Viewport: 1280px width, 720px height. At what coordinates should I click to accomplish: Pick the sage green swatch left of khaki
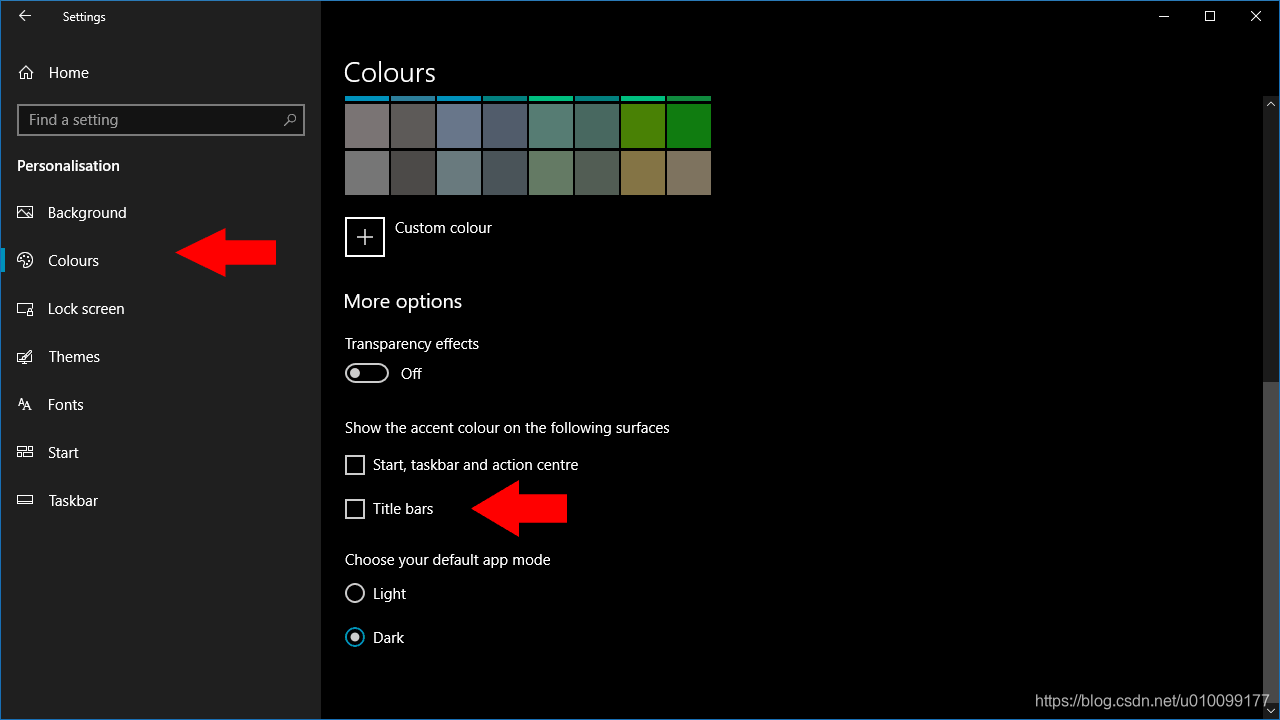(x=597, y=172)
